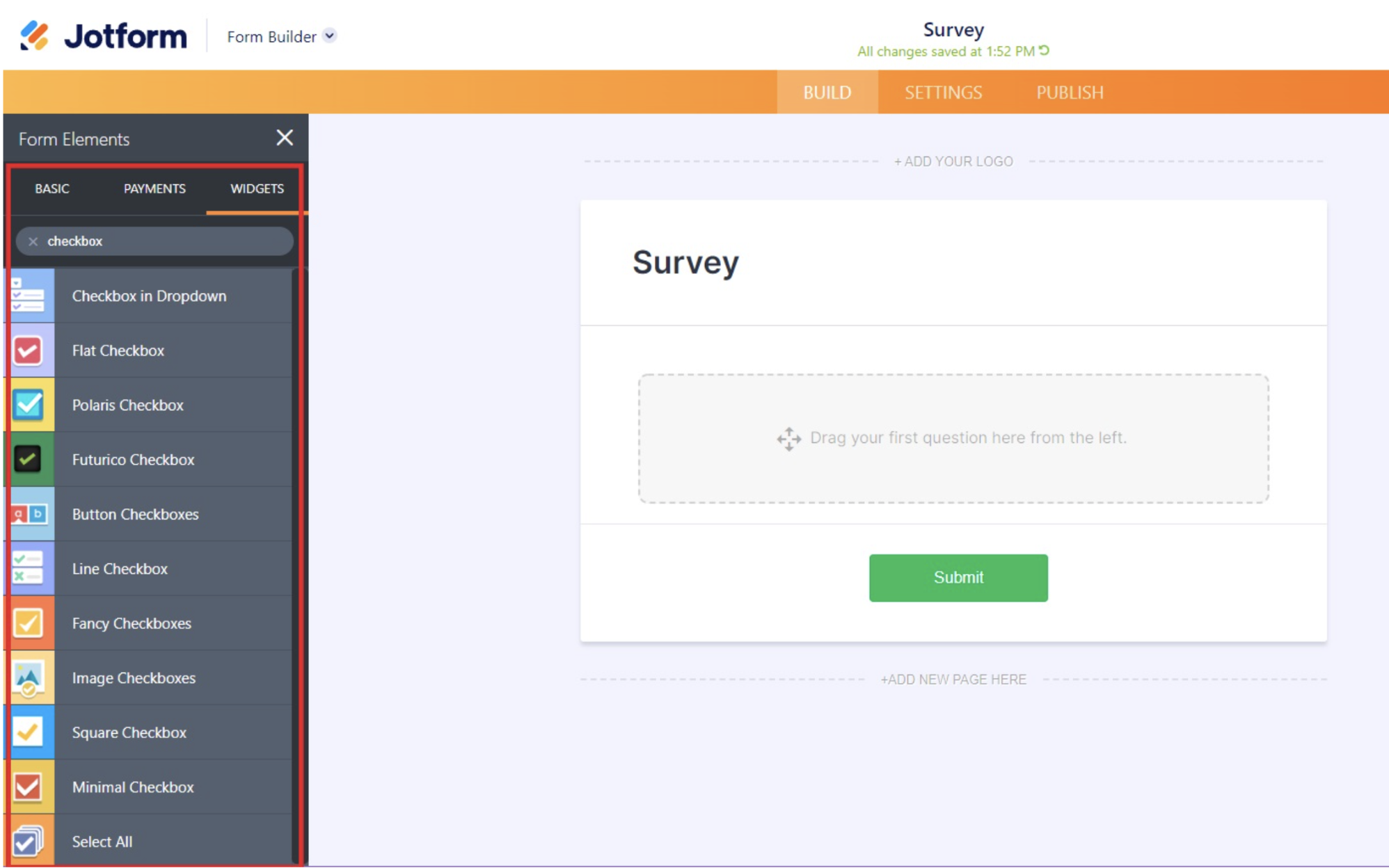Click the Add Your Logo link
Image resolution: width=1389 pixels, height=868 pixels.
point(953,161)
